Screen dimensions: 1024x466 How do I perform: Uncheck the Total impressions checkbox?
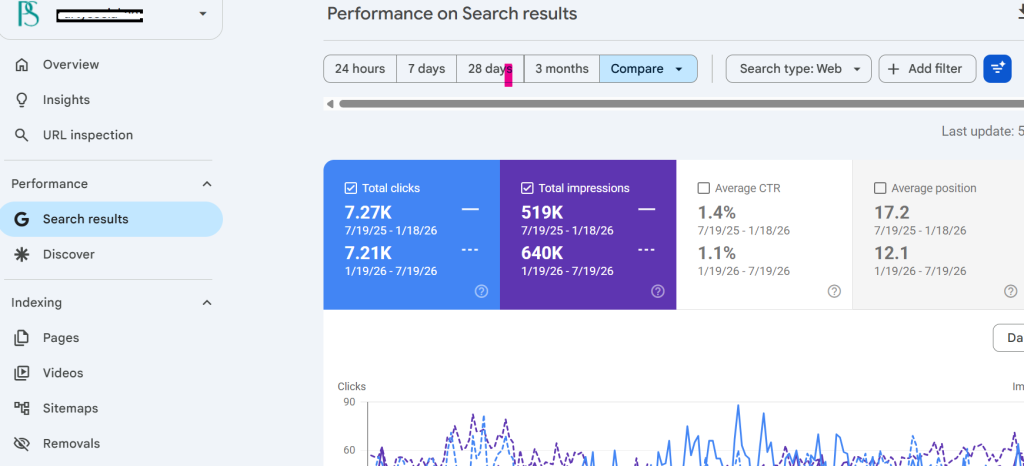(527, 188)
